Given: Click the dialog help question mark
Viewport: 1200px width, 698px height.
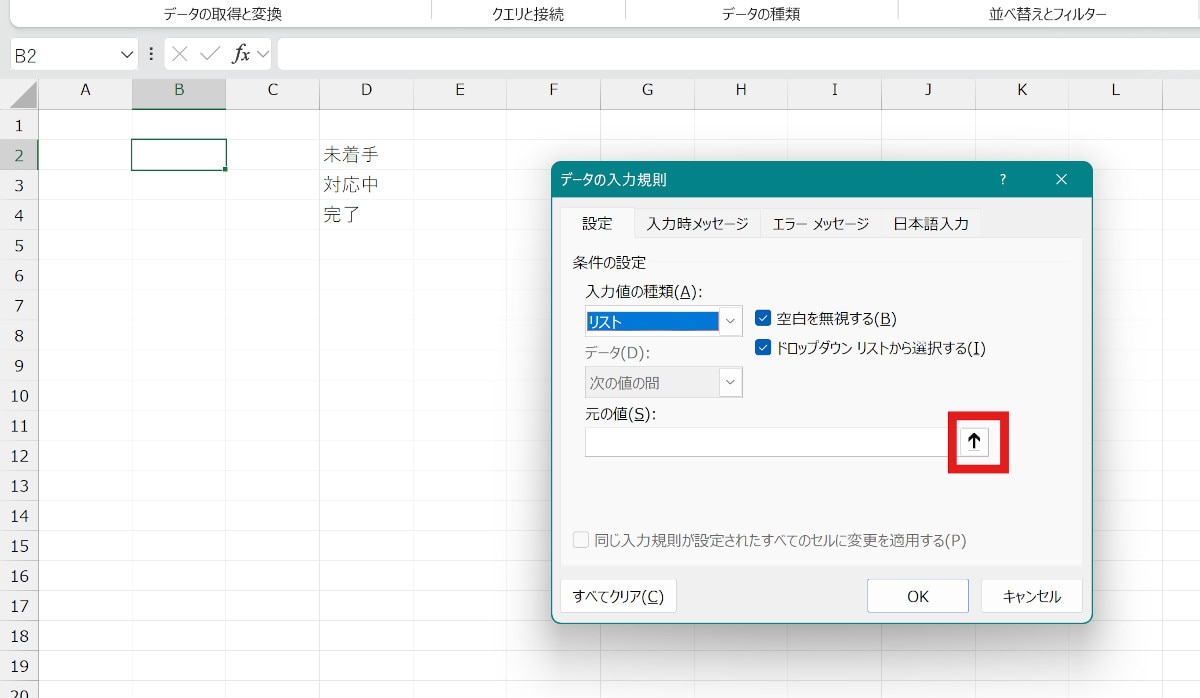Looking at the screenshot, I should [x=1003, y=180].
